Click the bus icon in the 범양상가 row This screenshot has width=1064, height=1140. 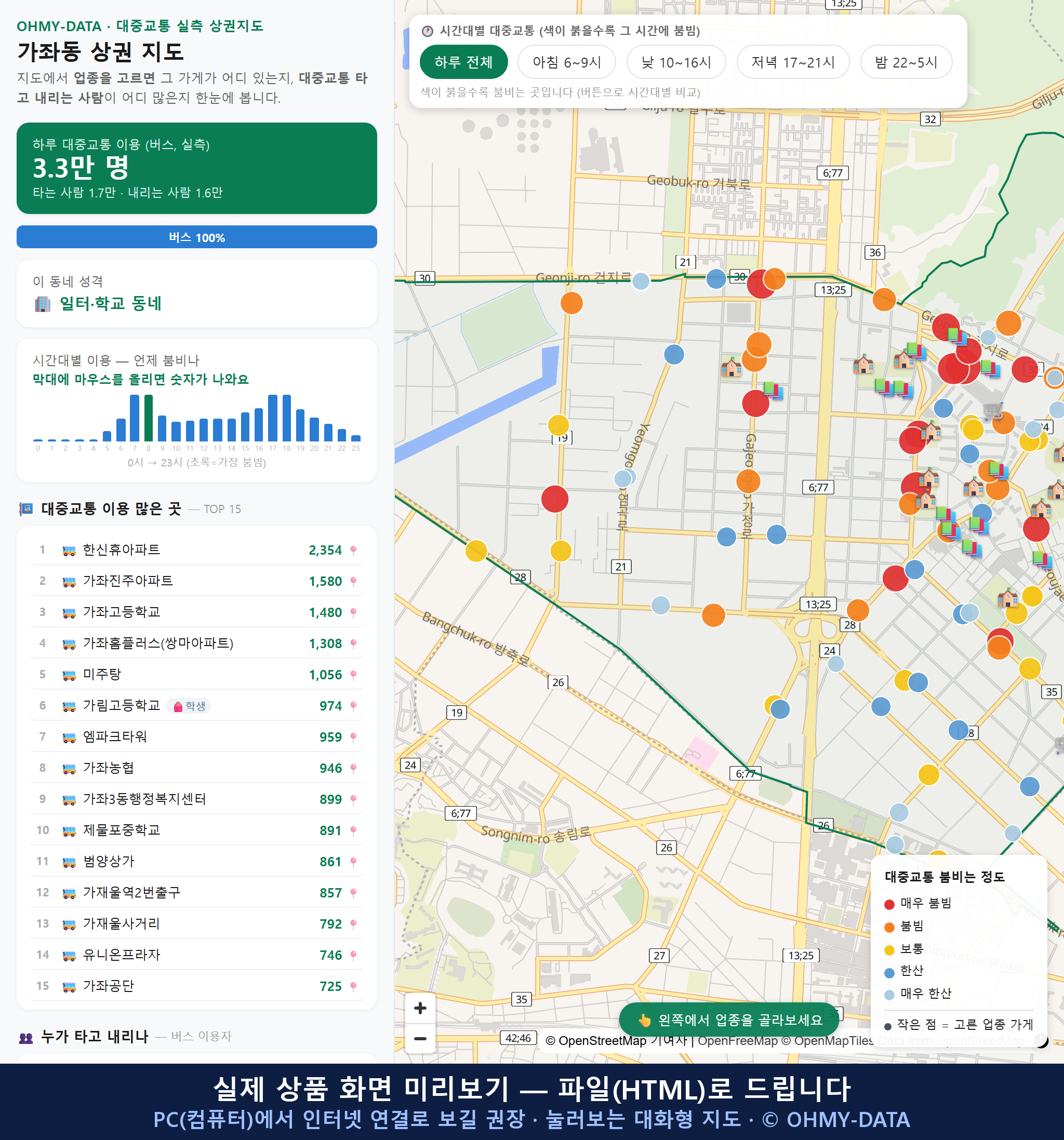pyautogui.click(x=69, y=862)
